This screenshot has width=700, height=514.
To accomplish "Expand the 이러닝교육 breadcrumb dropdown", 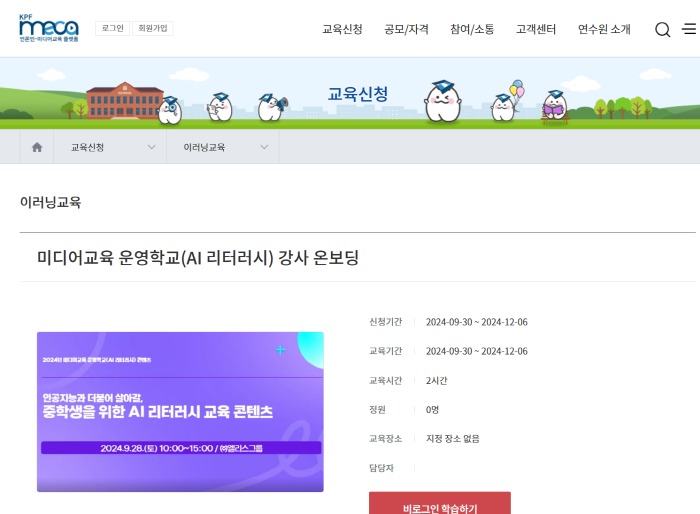I will pyautogui.click(x=225, y=147).
